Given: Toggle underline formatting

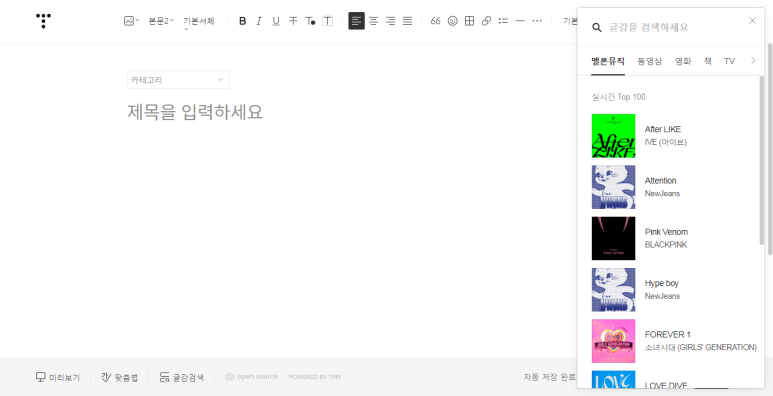Looking at the screenshot, I should click(276, 21).
